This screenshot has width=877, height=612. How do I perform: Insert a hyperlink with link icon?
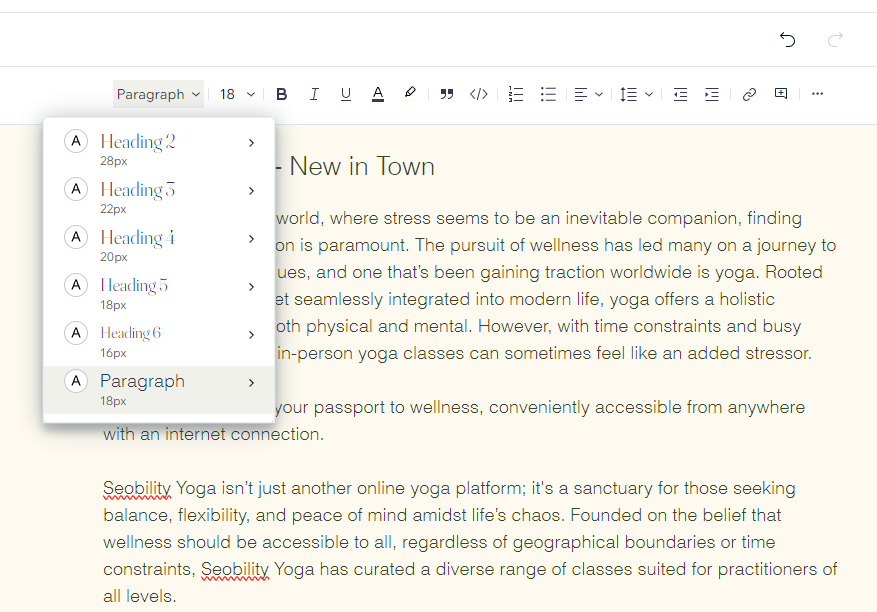point(749,94)
